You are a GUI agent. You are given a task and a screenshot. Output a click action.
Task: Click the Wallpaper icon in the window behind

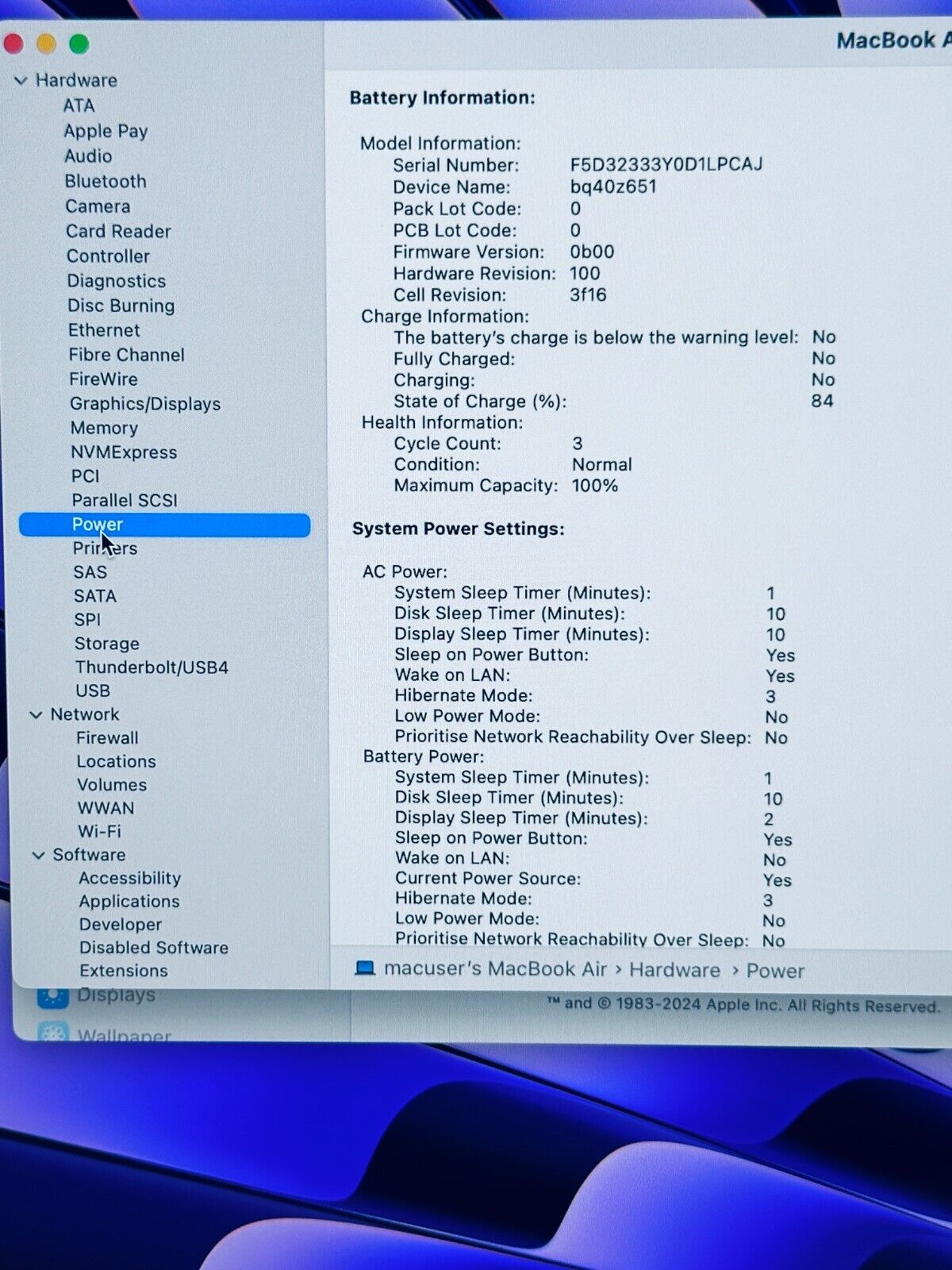pyautogui.click(x=53, y=1033)
